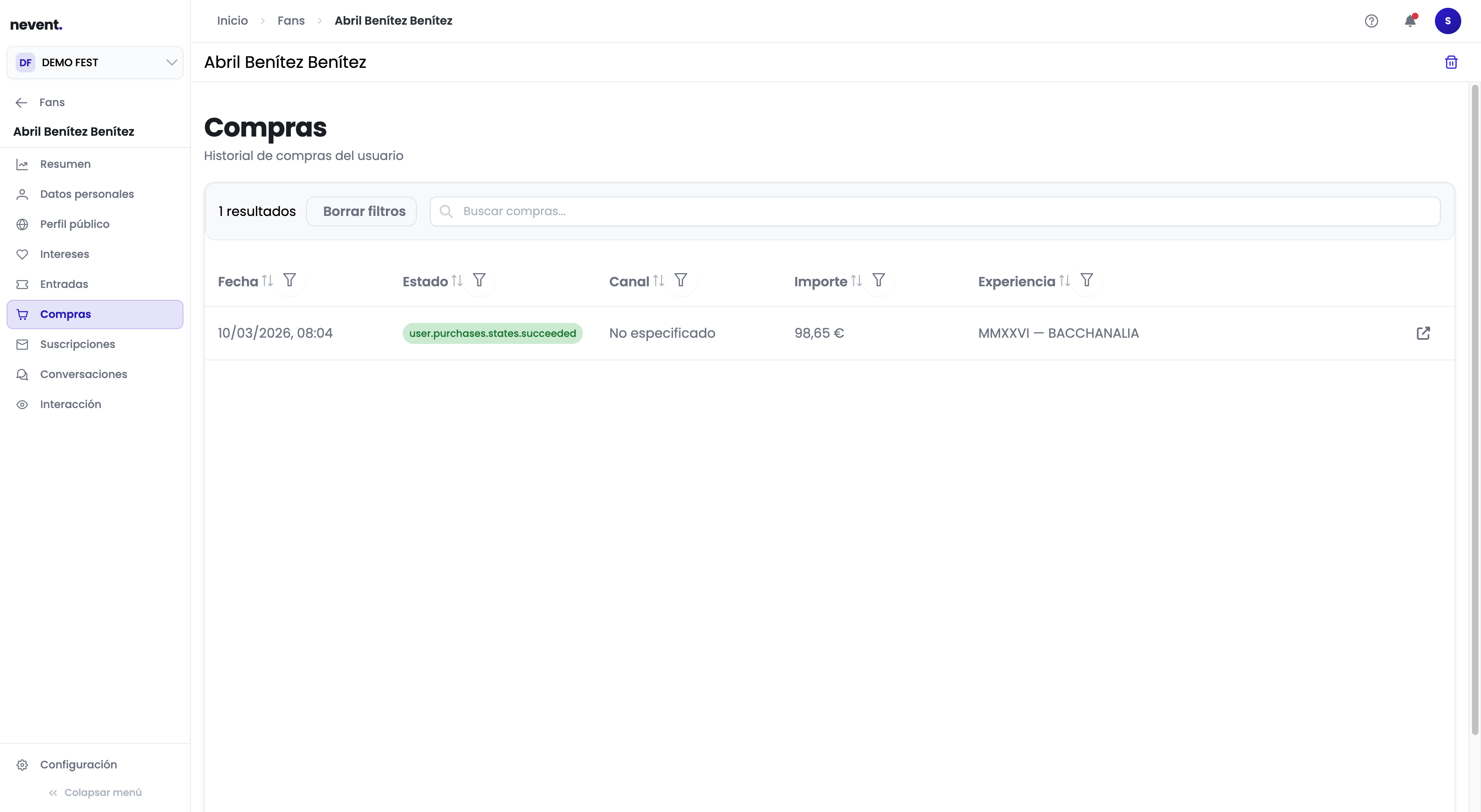Go to Inicio breadcrumb
1481x812 pixels.
232,21
